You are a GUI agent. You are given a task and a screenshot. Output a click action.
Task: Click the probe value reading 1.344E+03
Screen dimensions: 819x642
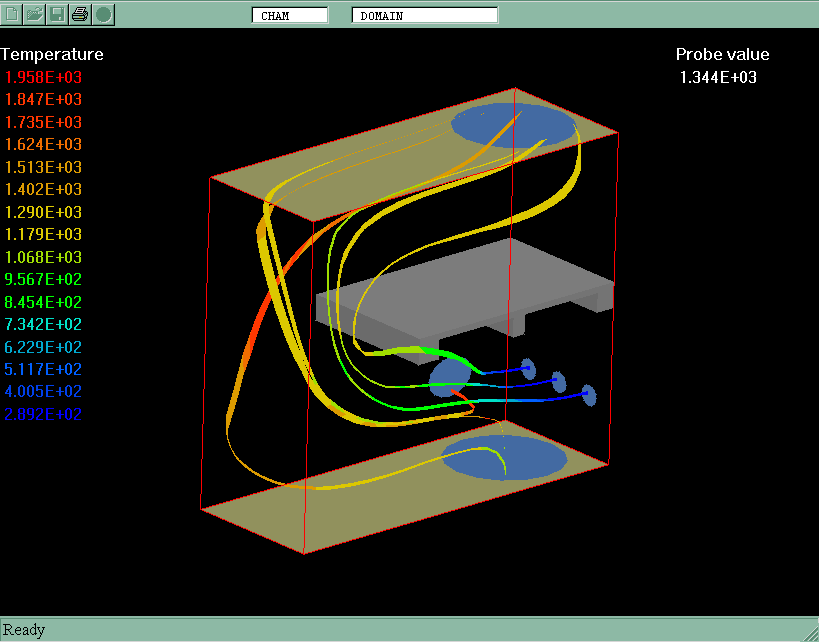tap(718, 77)
